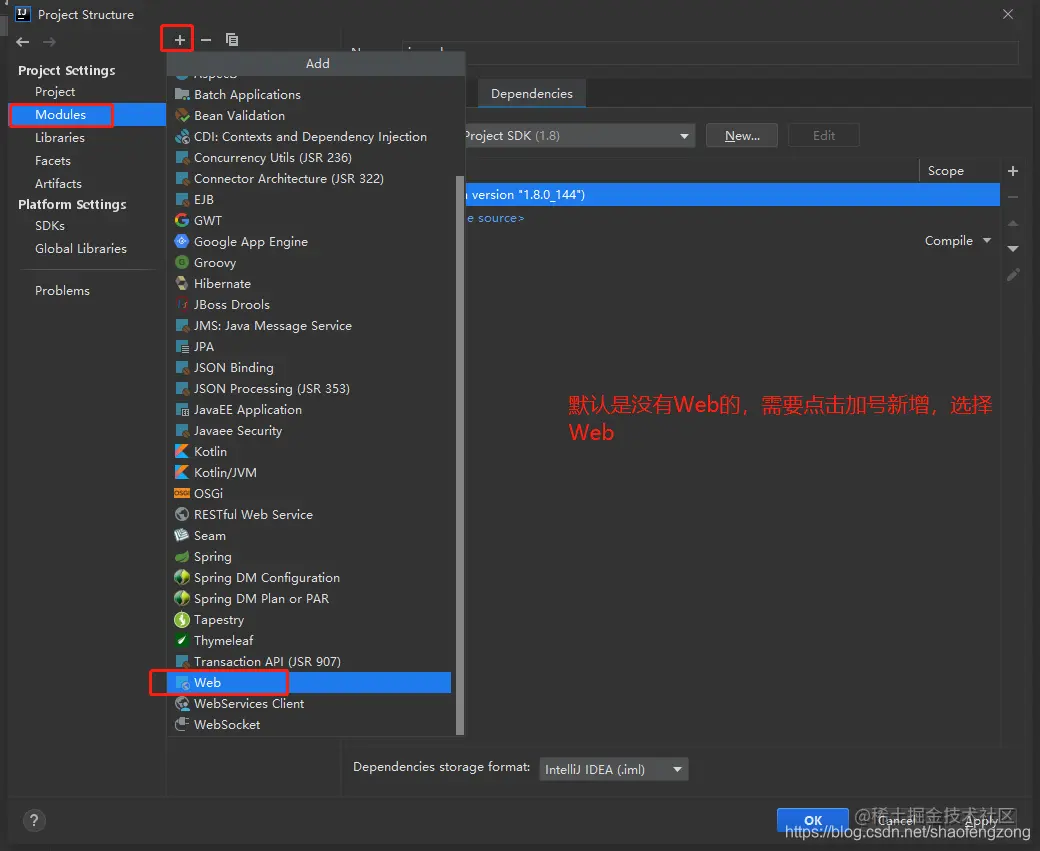
Task: Click the remove module minus icon
Action: [x=206, y=40]
